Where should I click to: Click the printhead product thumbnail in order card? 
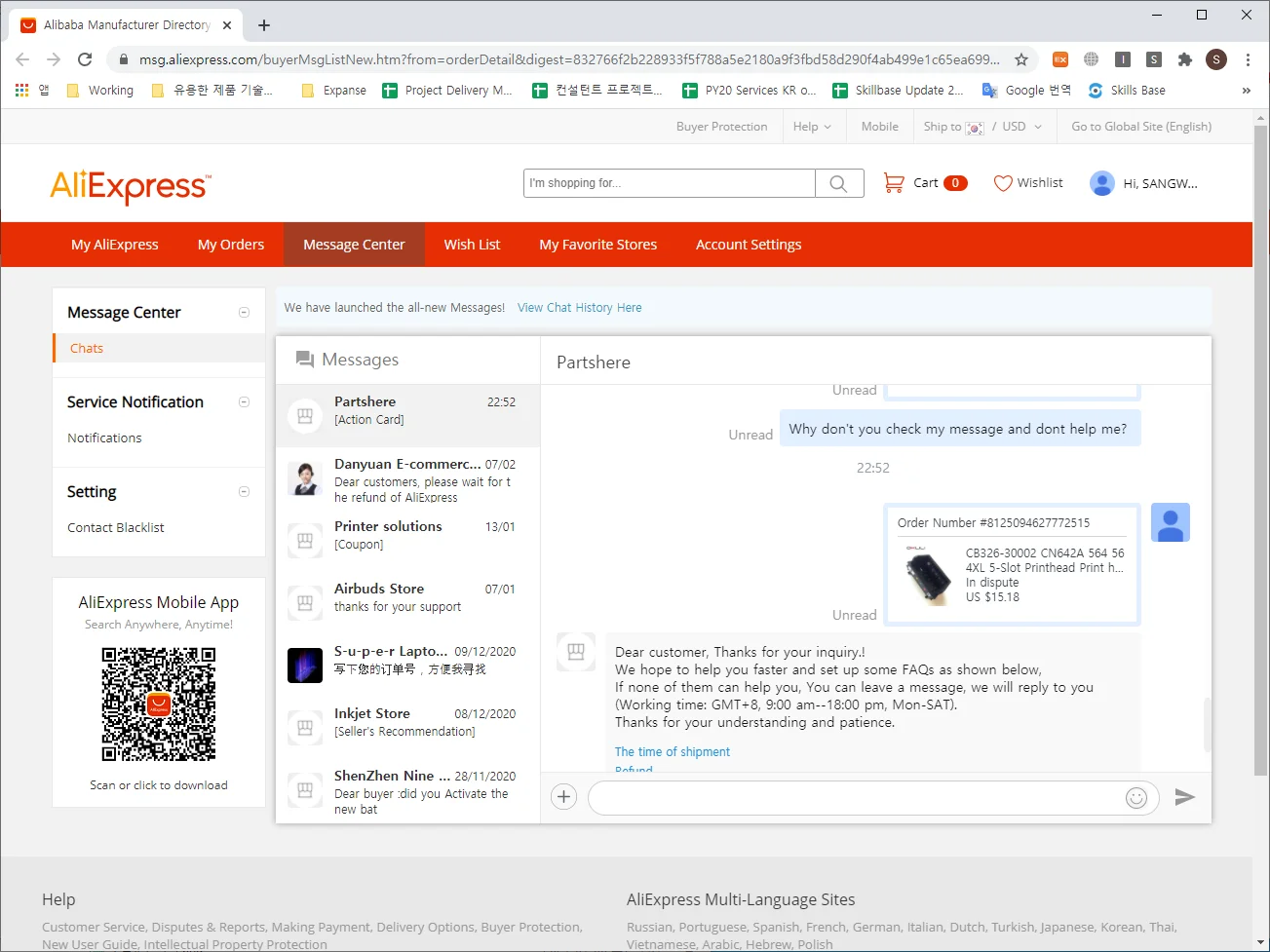tap(928, 575)
